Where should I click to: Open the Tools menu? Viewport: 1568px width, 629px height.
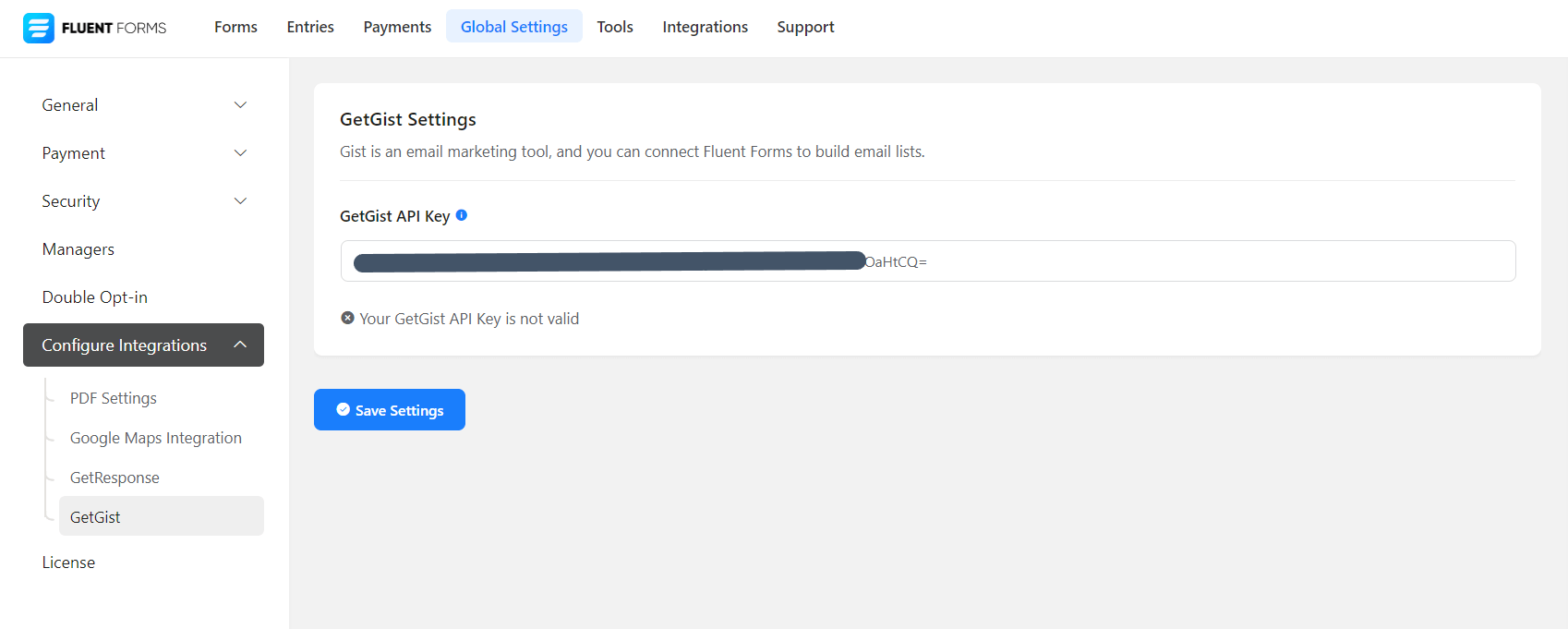click(x=615, y=27)
